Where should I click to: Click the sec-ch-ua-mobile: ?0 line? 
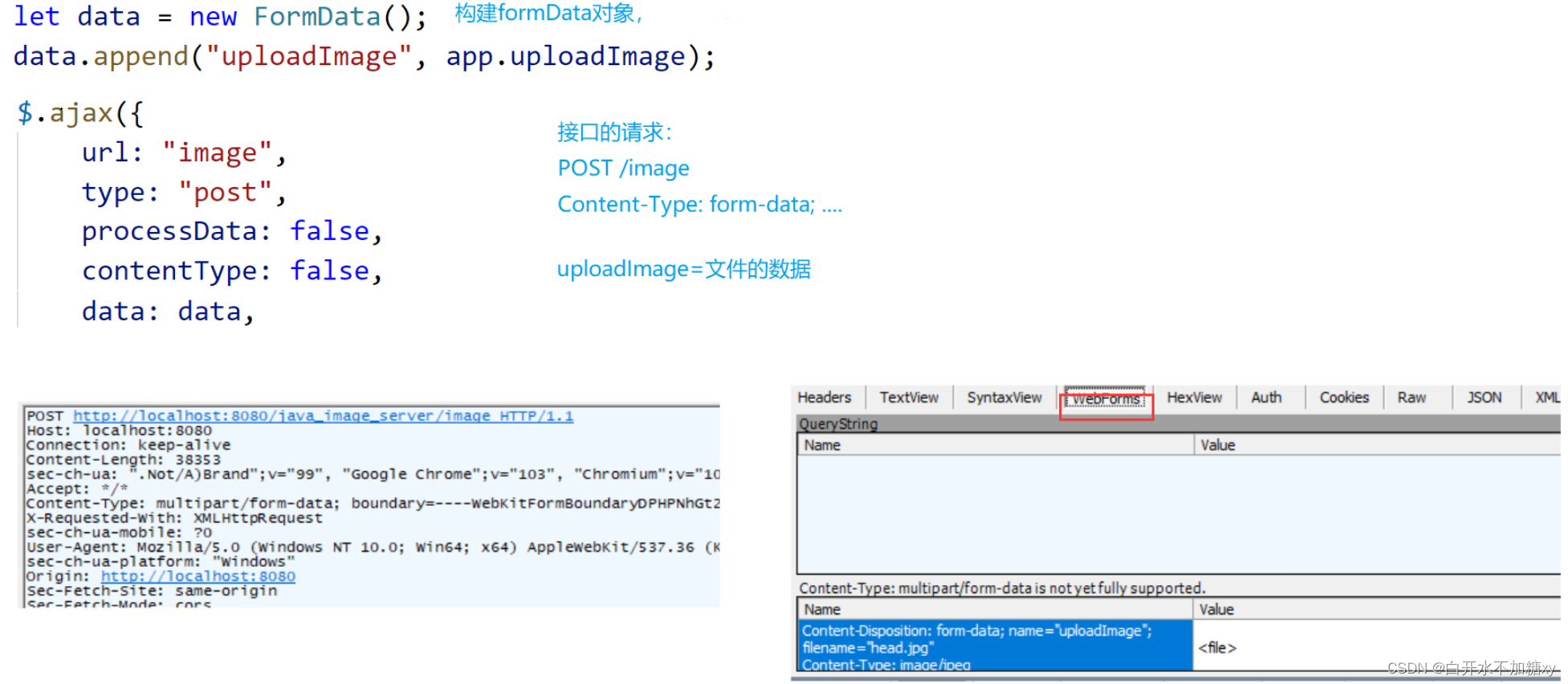(119, 532)
